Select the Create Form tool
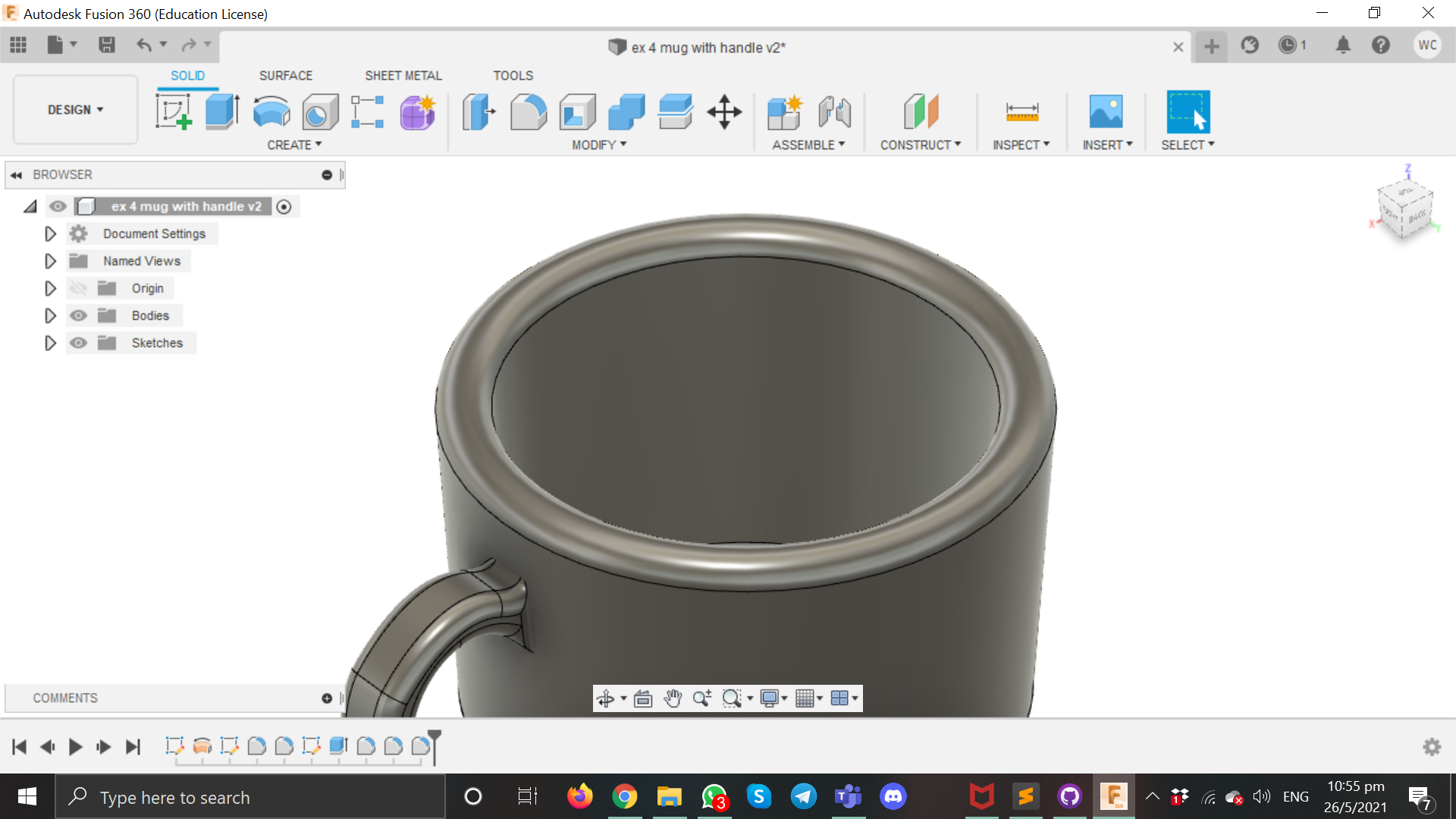Viewport: 1456px width, 819px height. (x=418, y=111)
